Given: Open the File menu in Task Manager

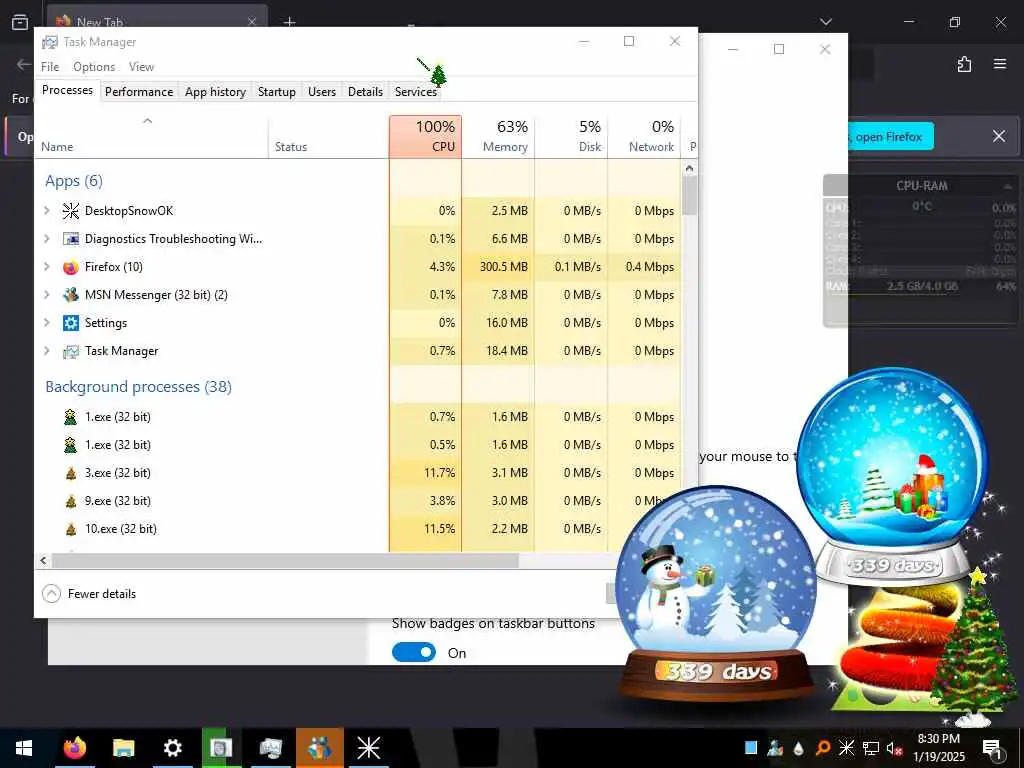Looking at the screenshot, I should [x=50, y=67].
